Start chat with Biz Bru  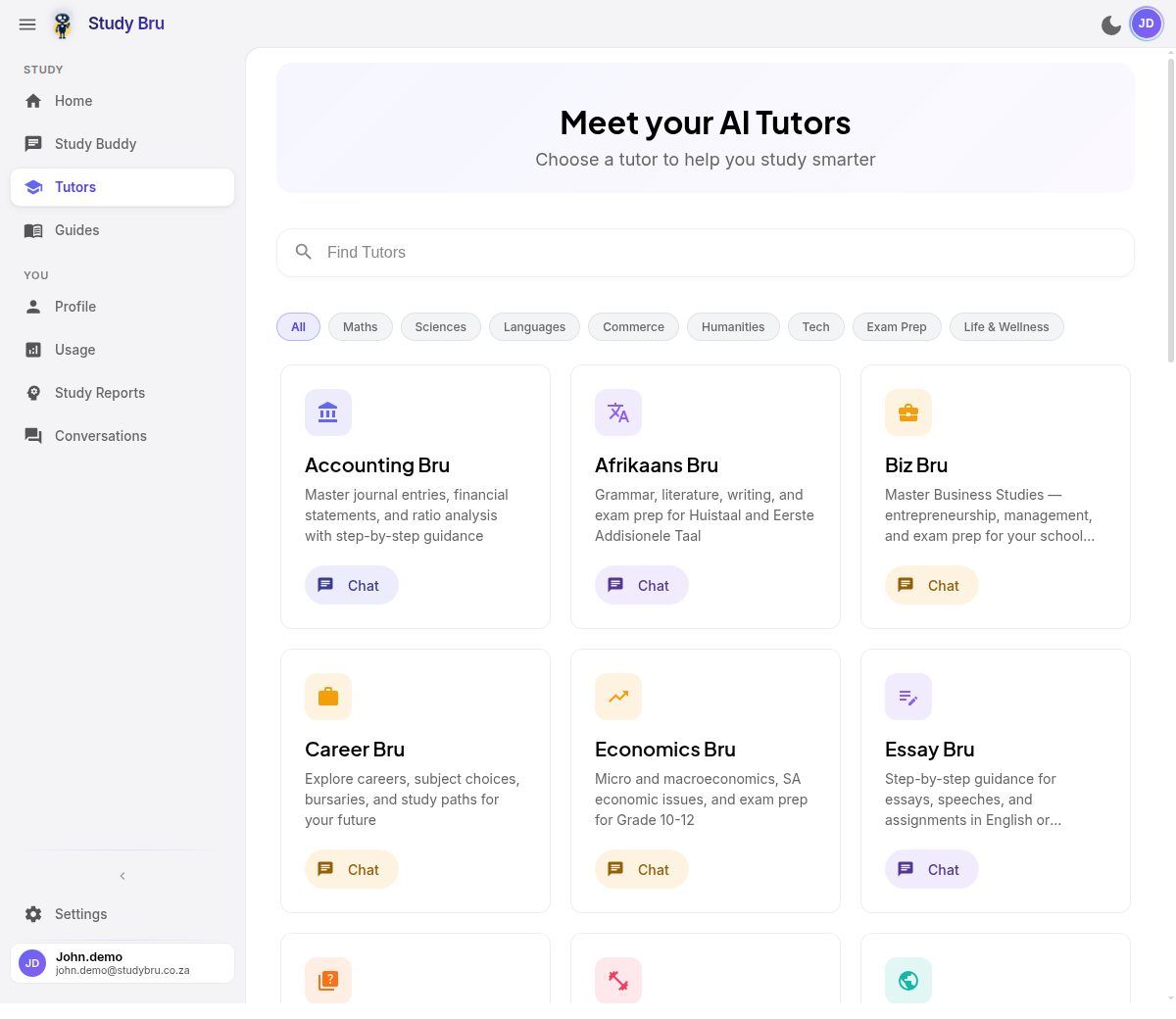(x=932, y=586)
